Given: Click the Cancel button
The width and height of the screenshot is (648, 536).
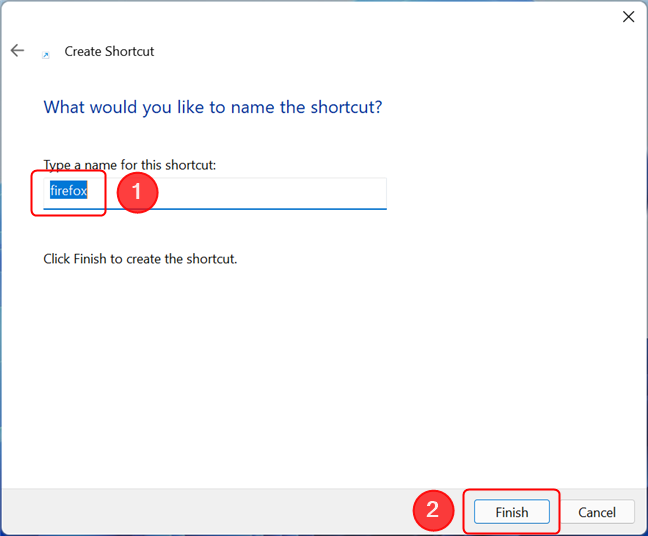Looking at the screenshot, I should (597, 512).
